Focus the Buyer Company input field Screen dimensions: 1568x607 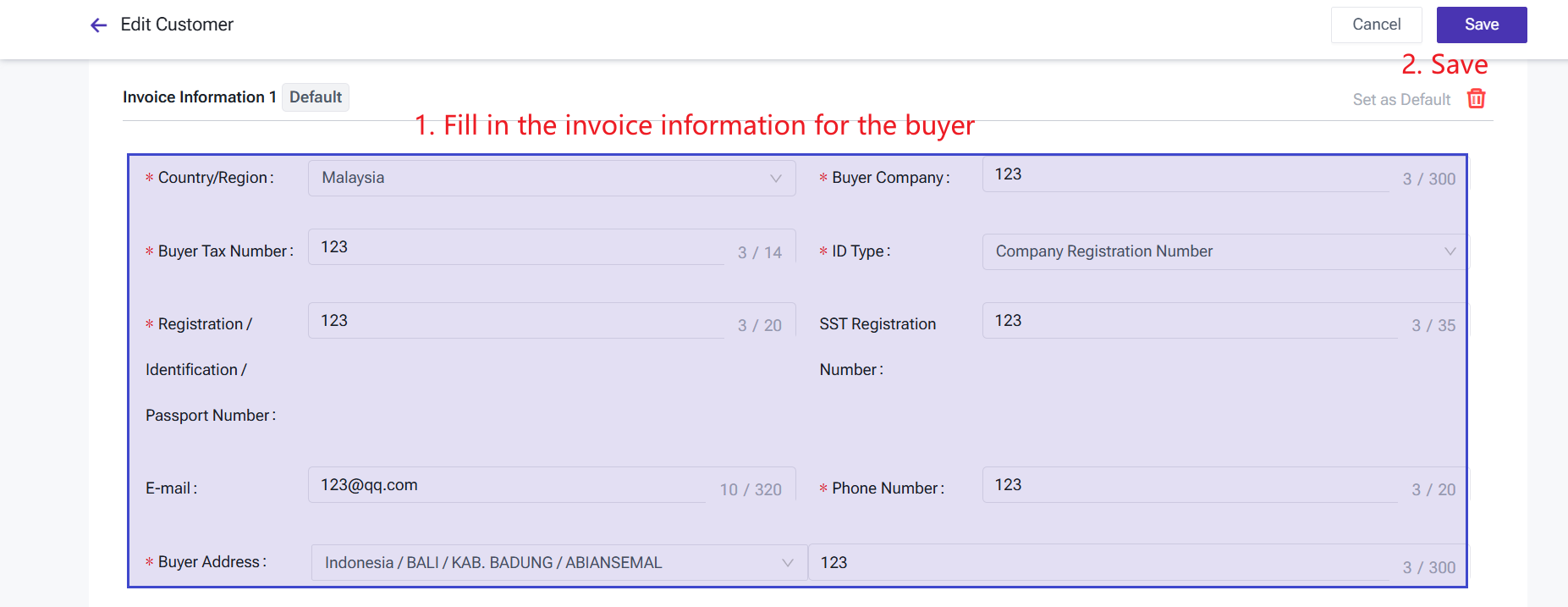(1185, 174)
